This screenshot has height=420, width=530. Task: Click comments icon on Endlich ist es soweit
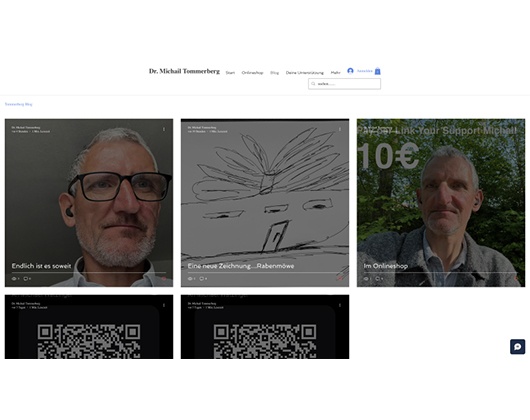click(x=27, y=278)
